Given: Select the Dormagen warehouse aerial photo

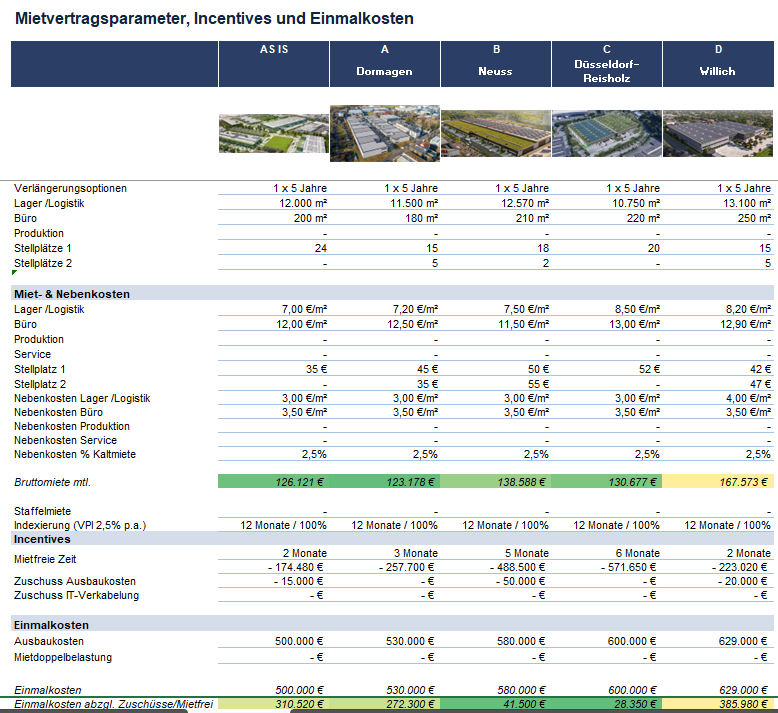Looking at the screenshot, I should point(384,133).
